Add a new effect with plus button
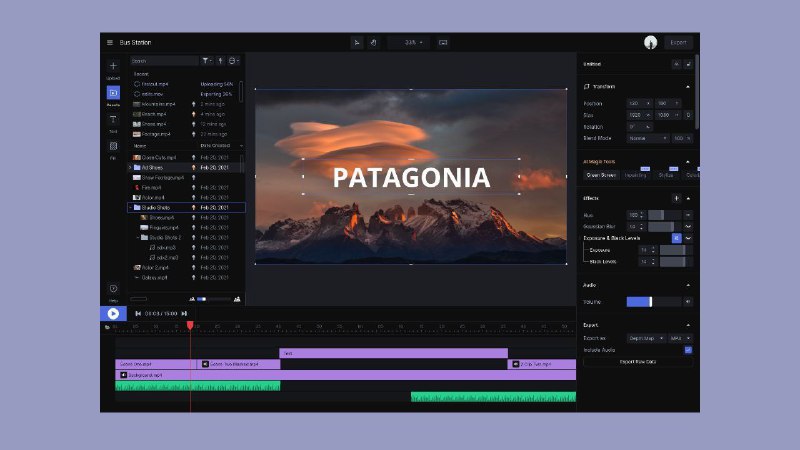Image resolution: width=800 pixels, height=450 pixels. (676, 198)
